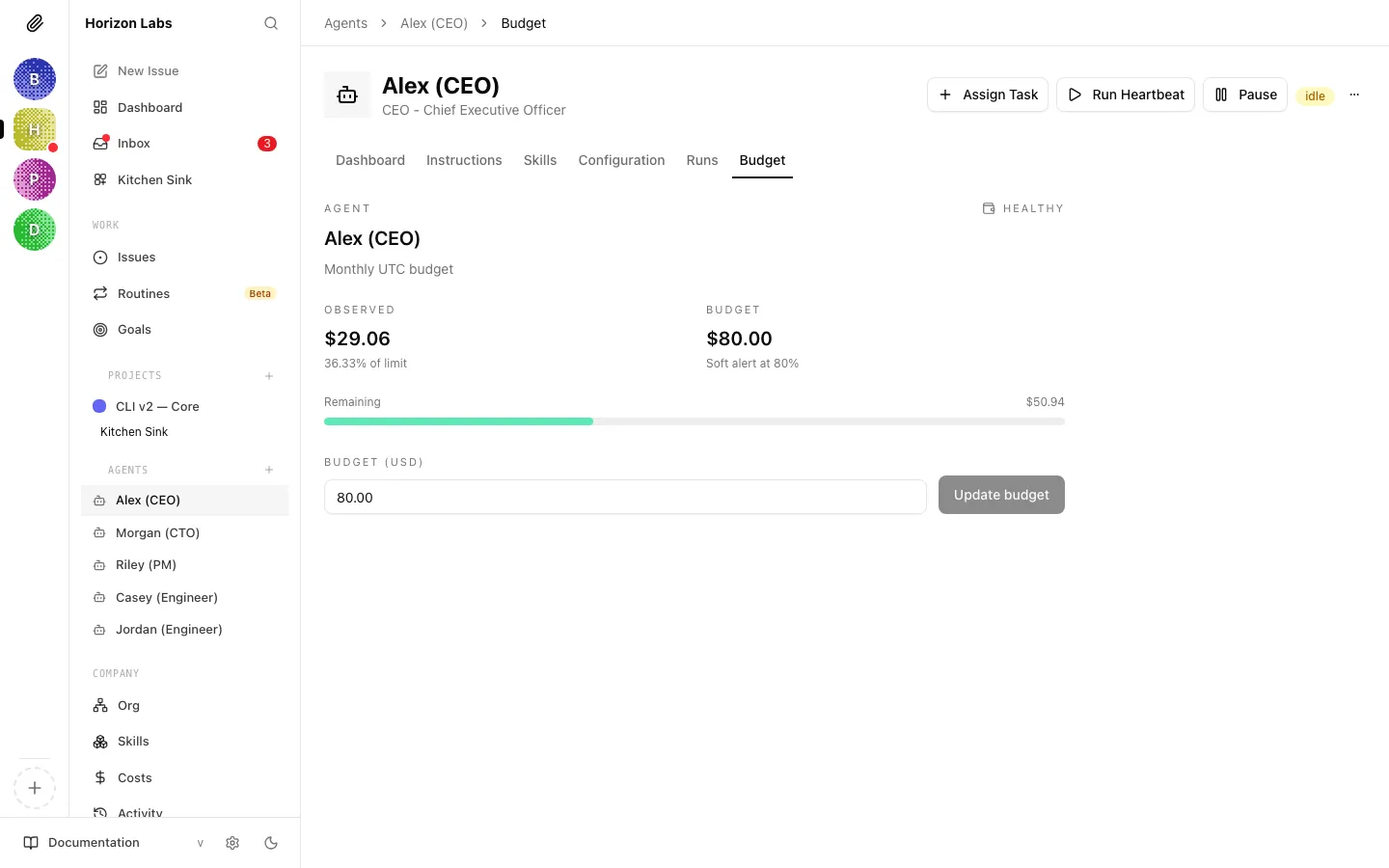Open settings gear icon
Screen dimensions: 1389x868
pos(232,843)
